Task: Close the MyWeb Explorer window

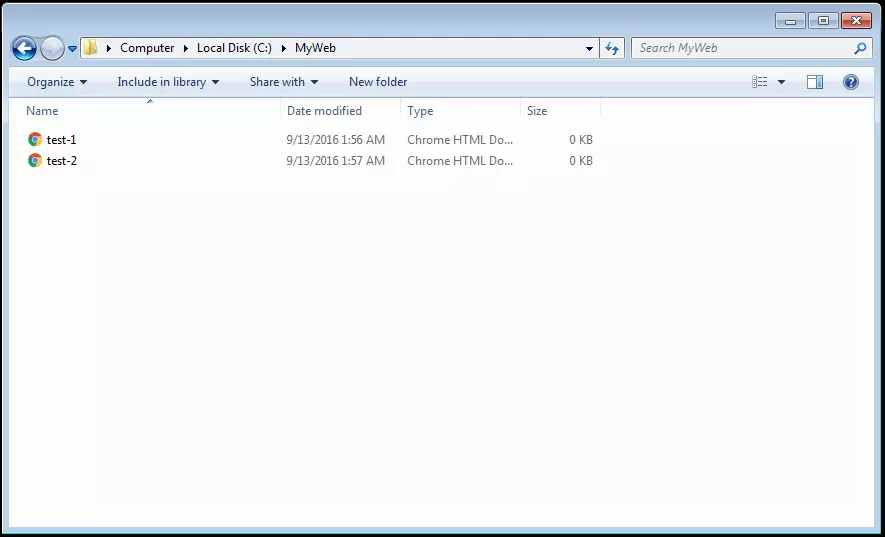Action: pos(856,21)
